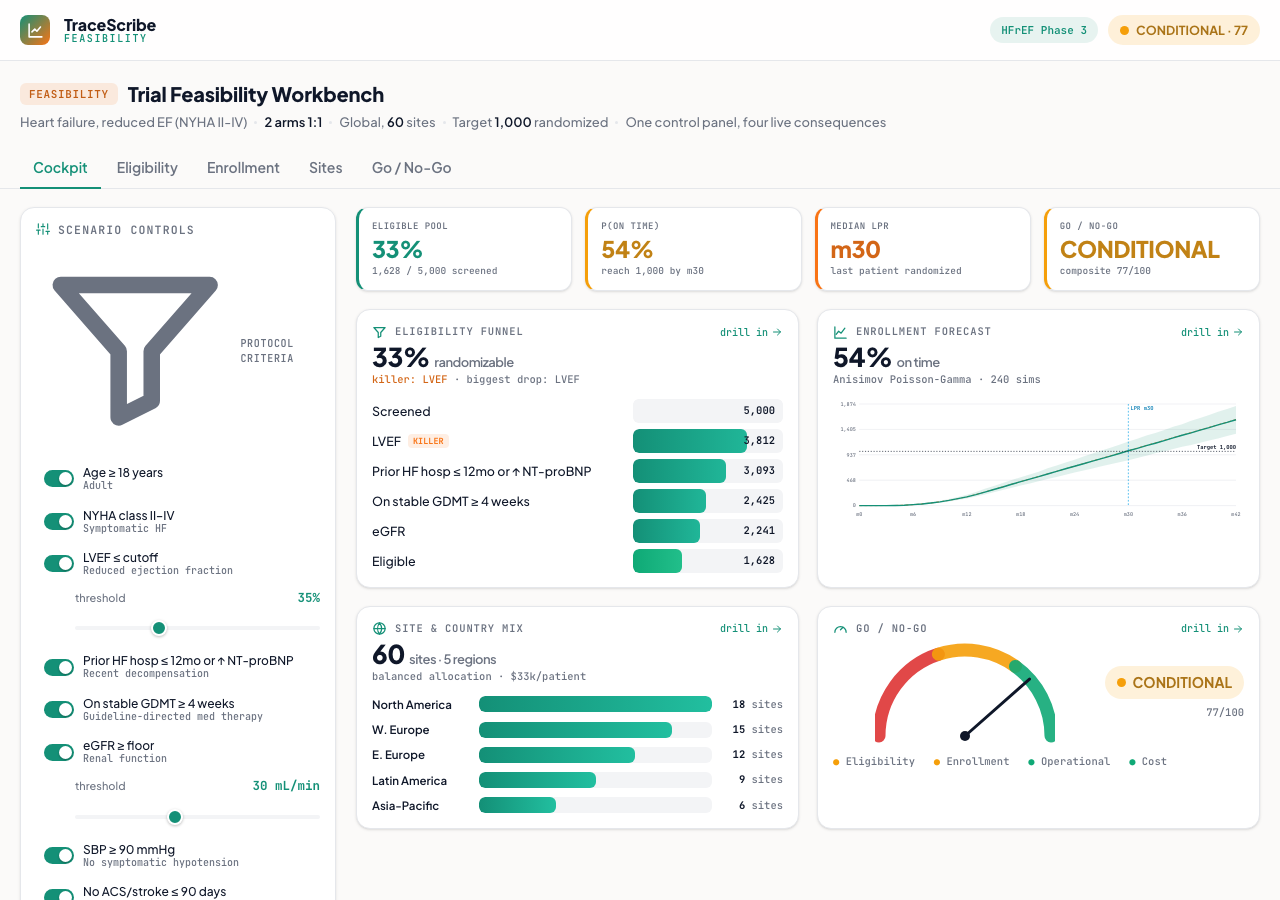
Task: Click the Enrollment Forecast chart icon
Action: coord(840,332)
